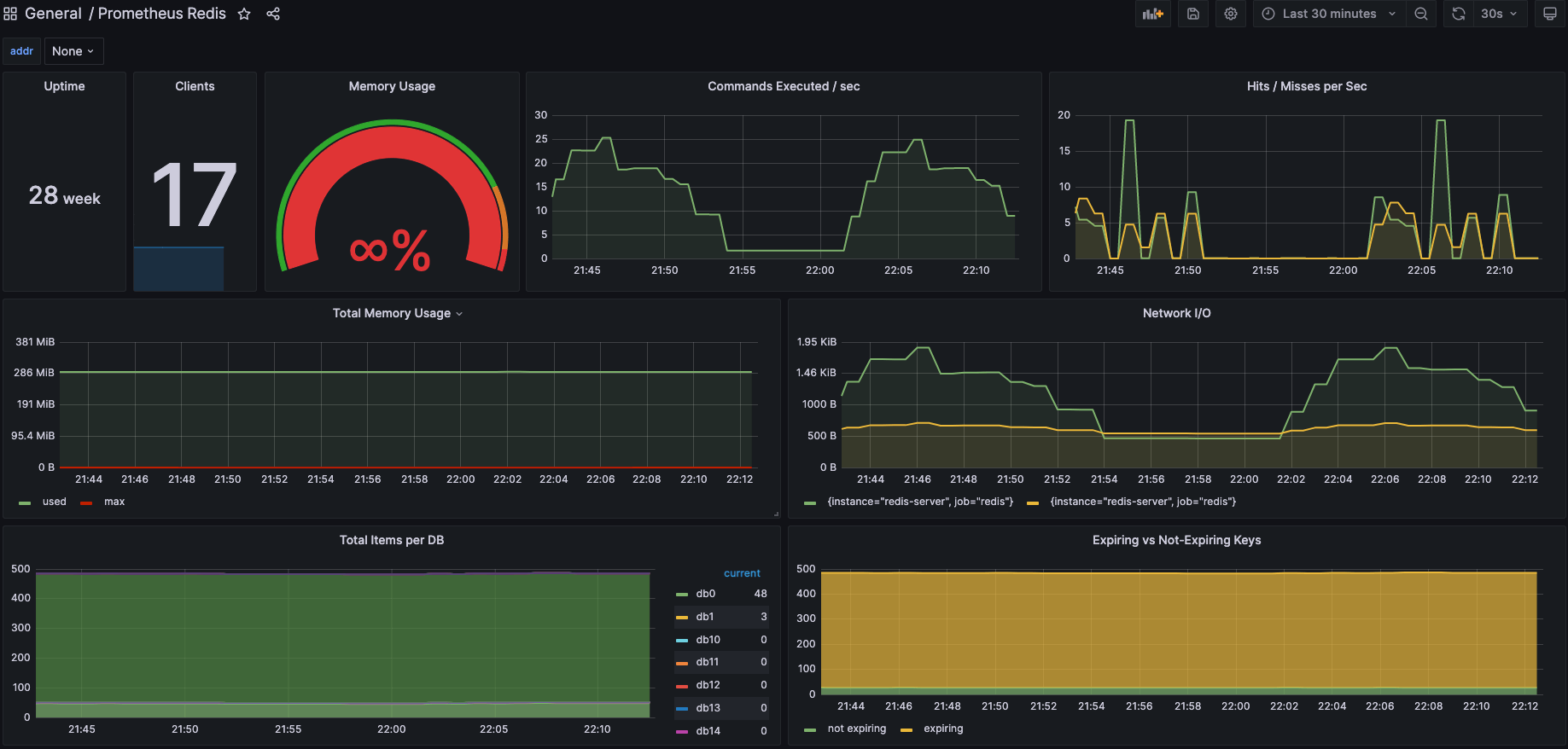This screenshot has height=749, width=1568.
Task: Star the Prometheus Redis dashboard
Action: pyautogui.click(x=244, y=14)
